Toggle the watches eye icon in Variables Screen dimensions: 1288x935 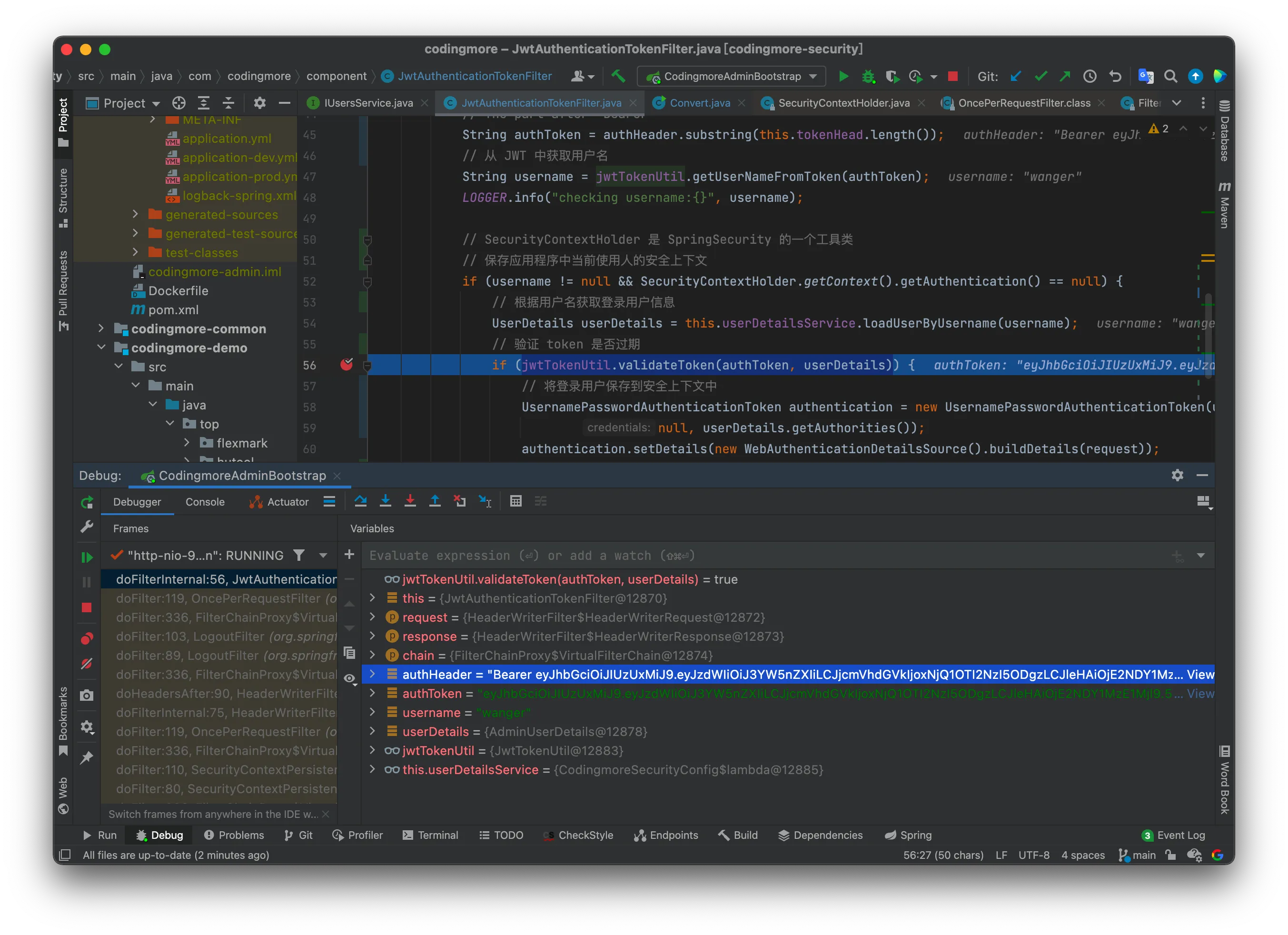[x=350, y=678]
